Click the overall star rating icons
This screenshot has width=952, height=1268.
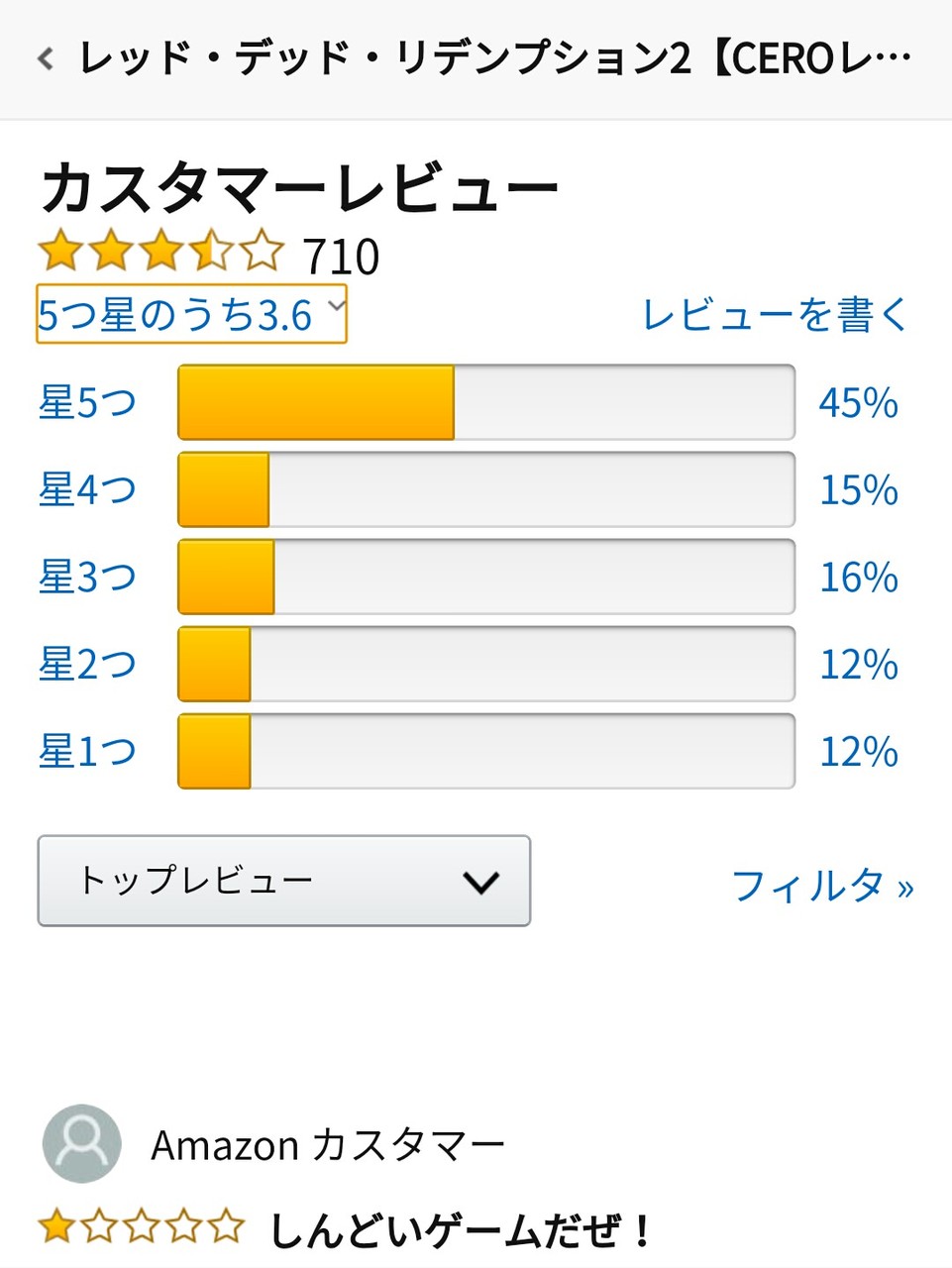(160, 253)
